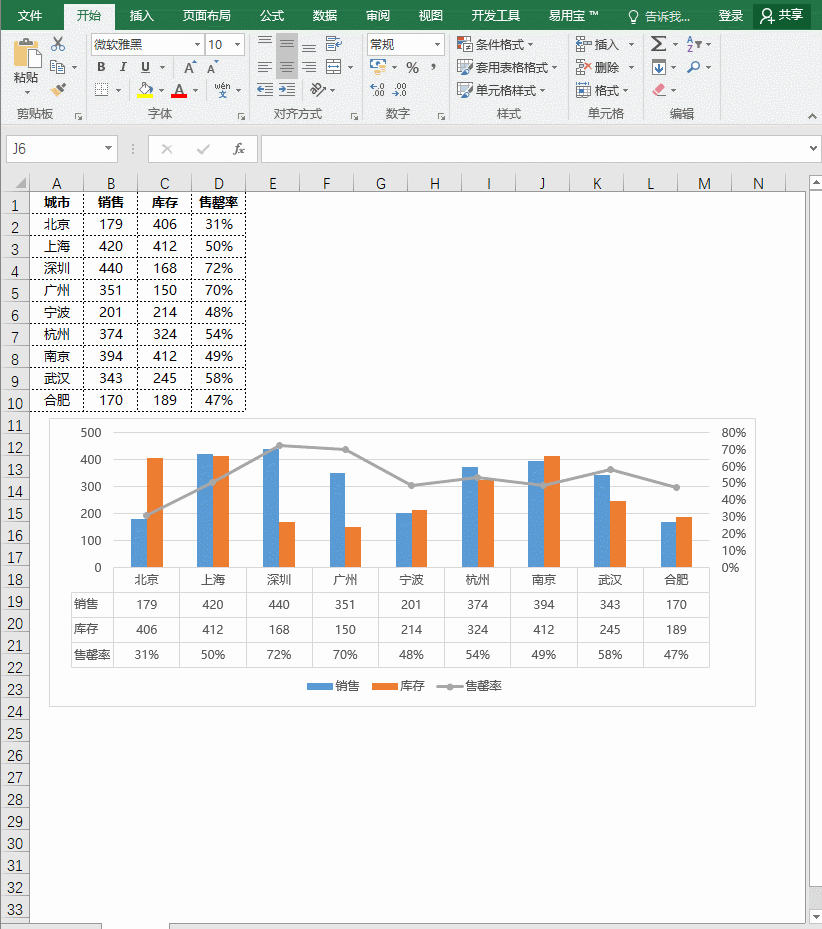Click AutoSum sigma icon
822x929 pixels.
(658, 44)
